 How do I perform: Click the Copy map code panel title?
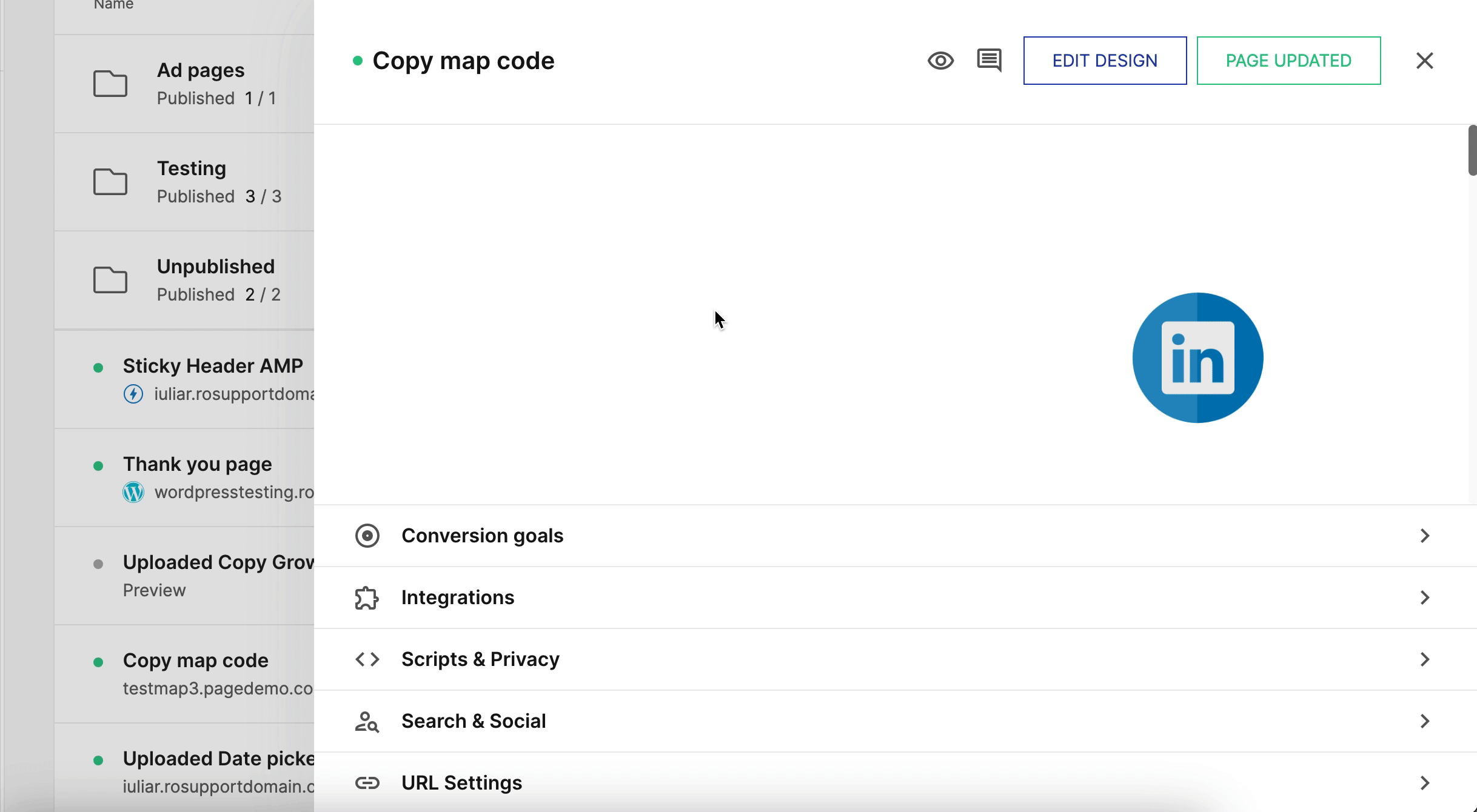click(463, 61)
